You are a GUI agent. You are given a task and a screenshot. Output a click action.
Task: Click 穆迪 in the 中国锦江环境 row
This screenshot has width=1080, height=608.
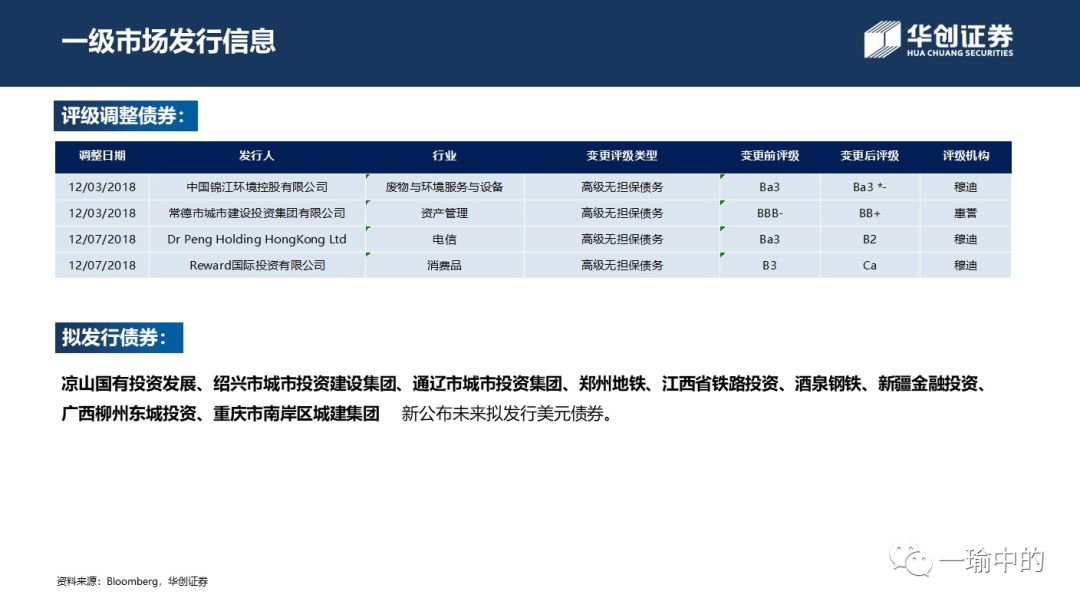[x=966, y=187]
